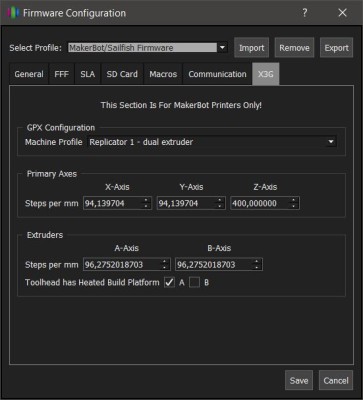
Task: Check Heated Build Platform toolhead B
Action: tap(195, 283)
